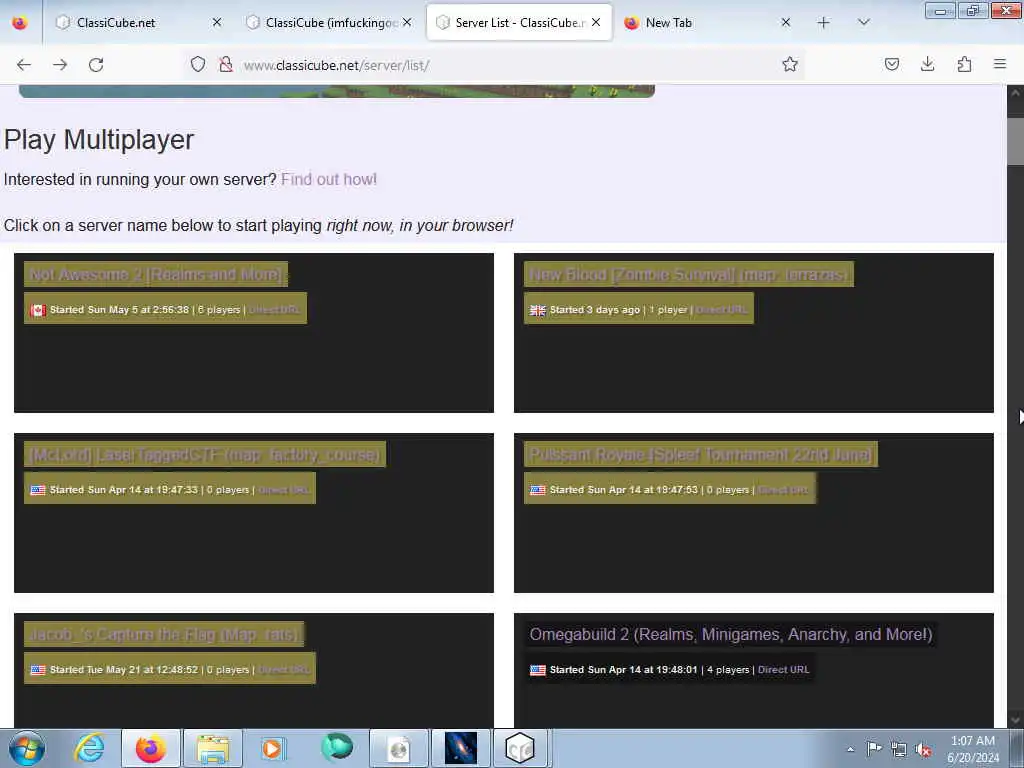This screenshot has width=1024, height=768.
Task: Bookmark this page with the star
Action: click(x=790, y=64)
